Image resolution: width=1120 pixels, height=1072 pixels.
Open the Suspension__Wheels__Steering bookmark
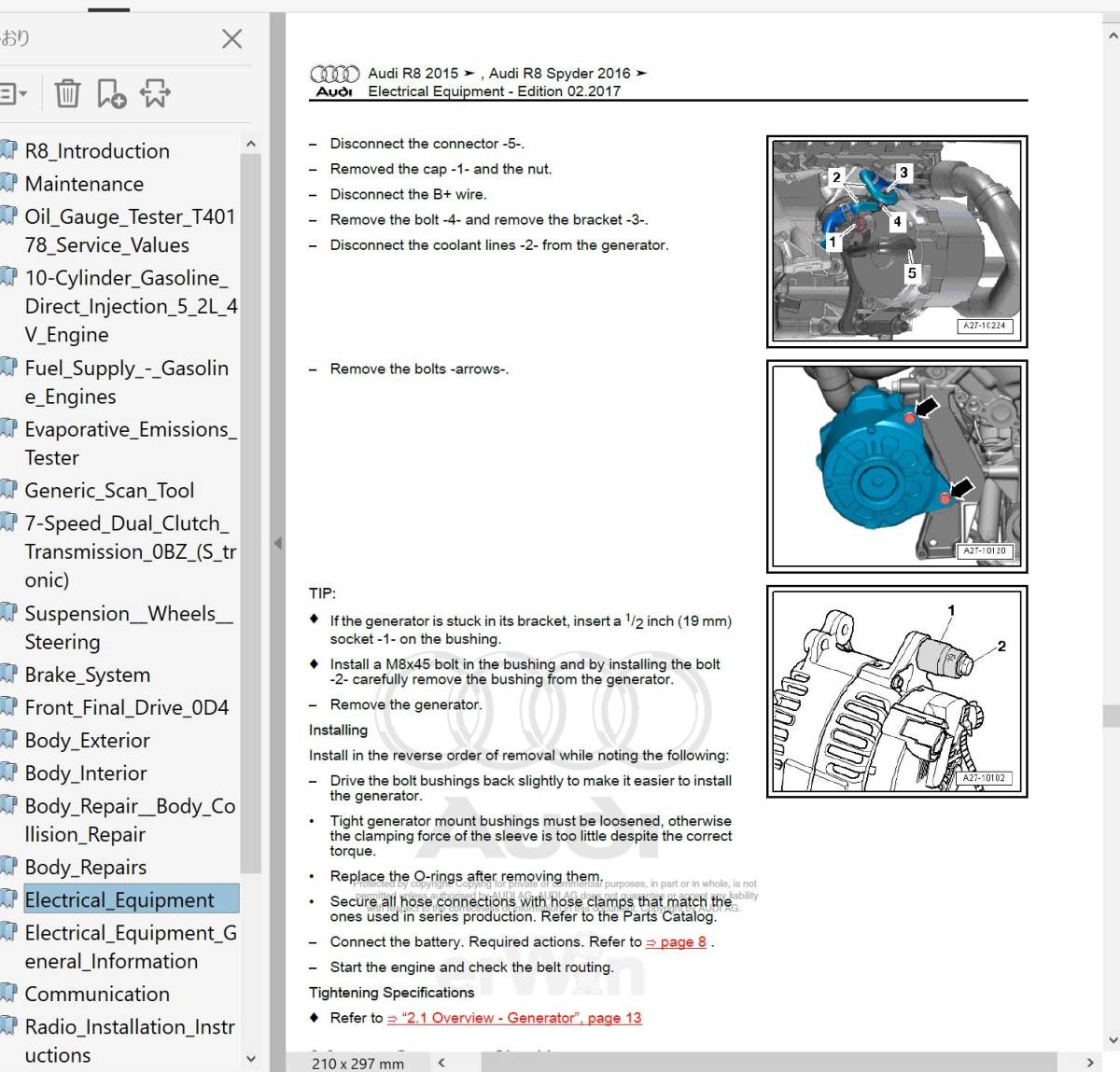[129, 628]
